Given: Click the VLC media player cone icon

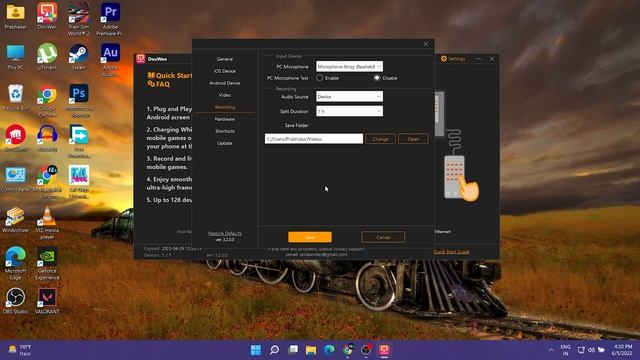Looking at the screenshot, I should [x=47, y=223].
